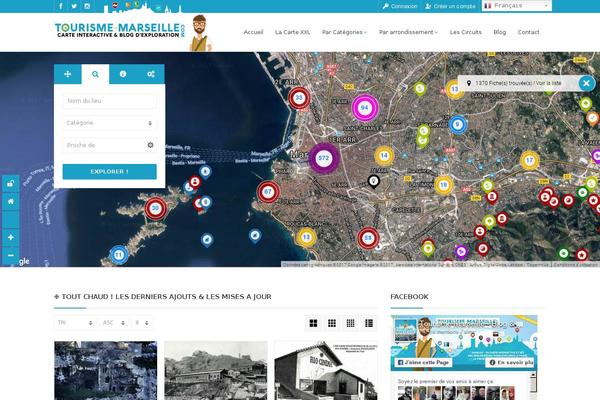Open Les Circuits menu item

(x=466, y=32)
